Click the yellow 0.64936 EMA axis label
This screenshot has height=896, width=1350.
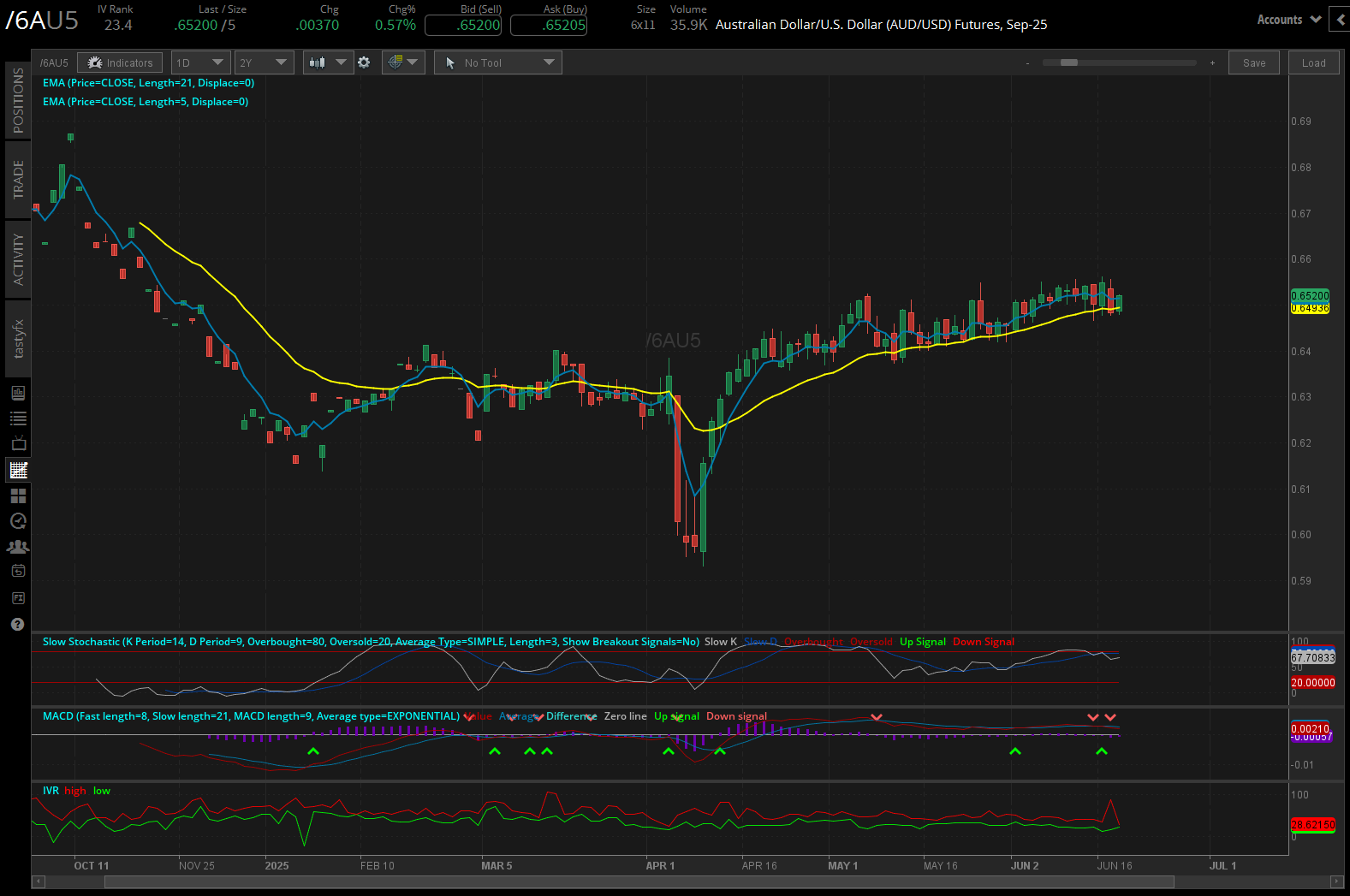click(1310, 308)
